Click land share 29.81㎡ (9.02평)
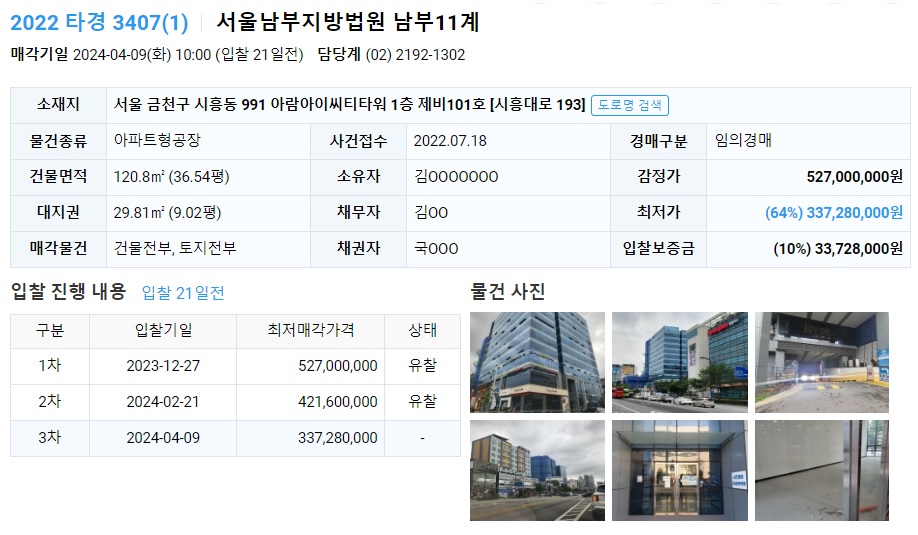918x535 pixels. point(167,212)
